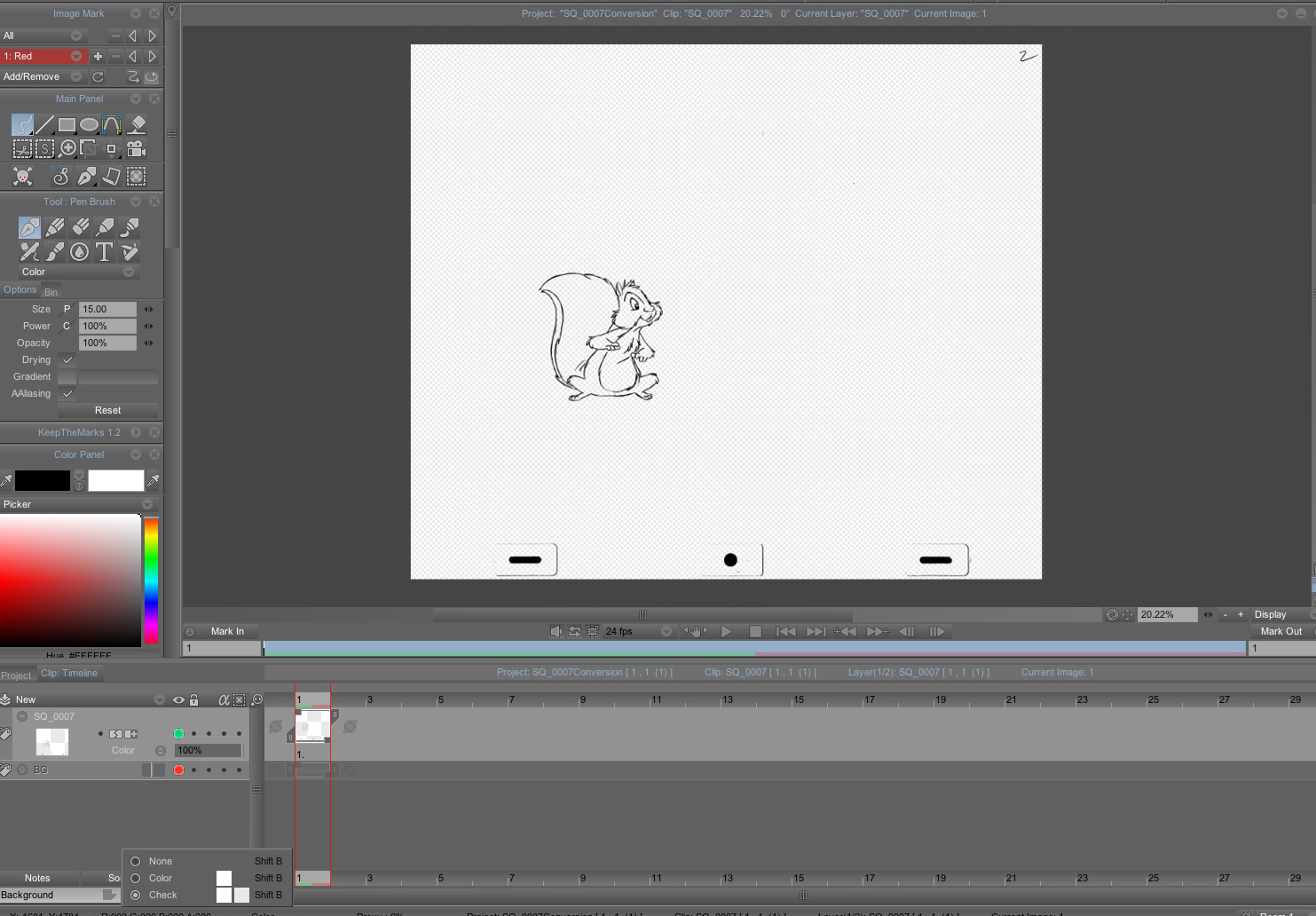Viewport: 1316px width, 916px height.
Task: Toggle all layers visibility eye icon
Action: (178, 699)
